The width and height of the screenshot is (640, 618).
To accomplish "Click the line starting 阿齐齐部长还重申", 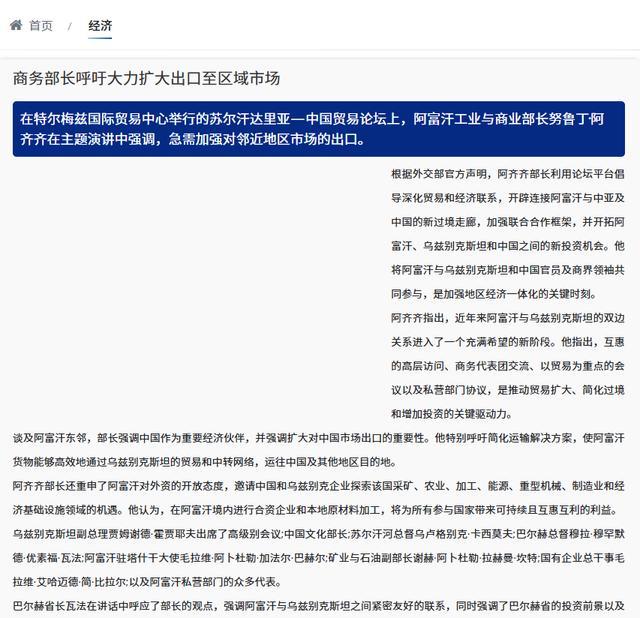I will pos(319,486).
